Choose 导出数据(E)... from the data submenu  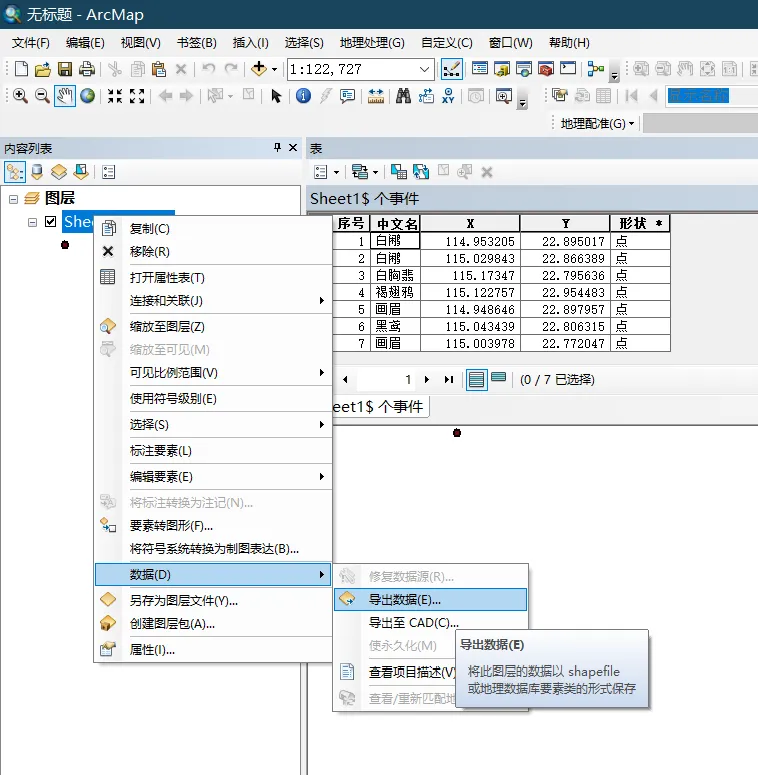click(430, 600)
